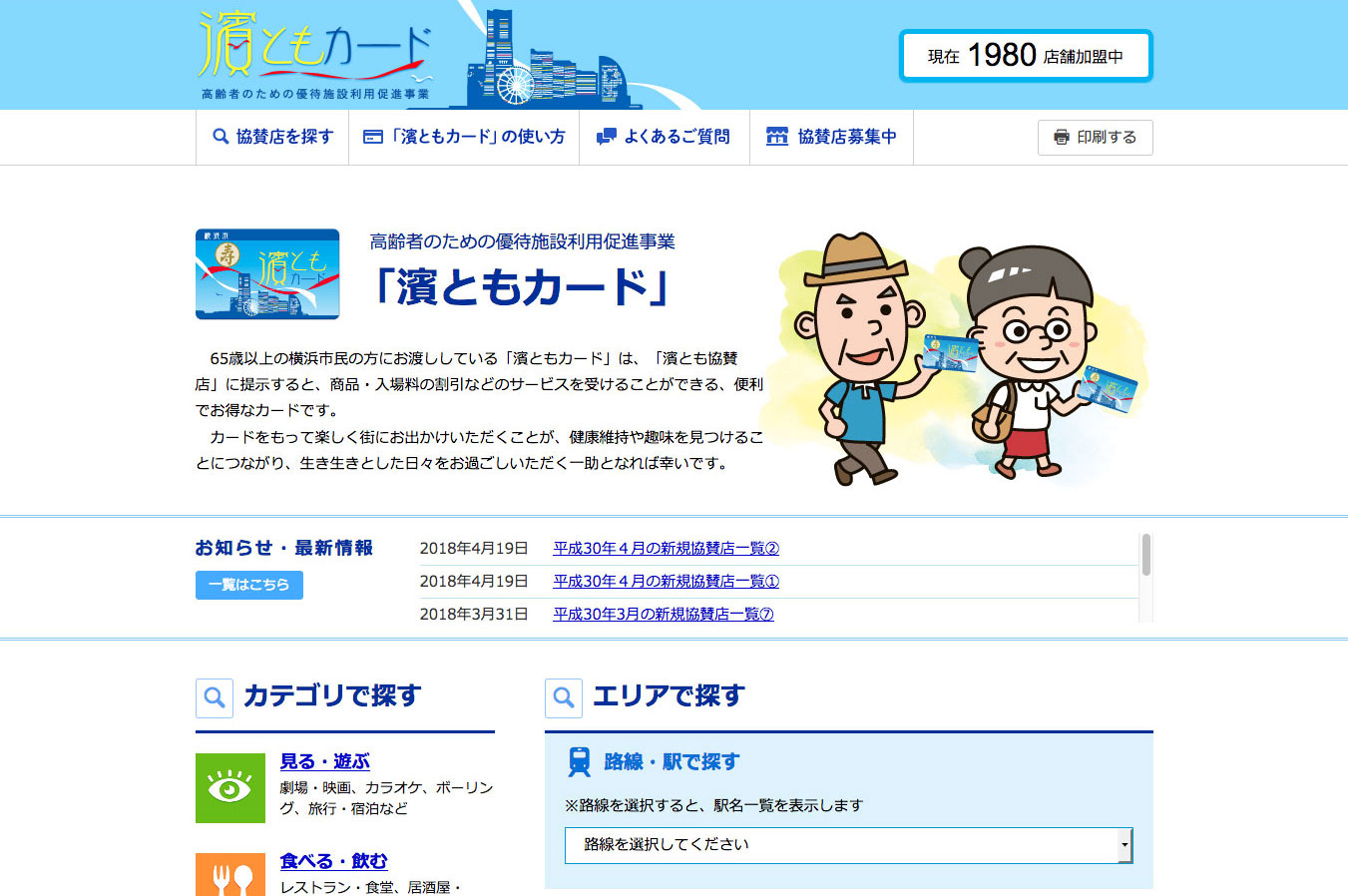Click the カテゴリで探す heading text

(x=333, y=695)
